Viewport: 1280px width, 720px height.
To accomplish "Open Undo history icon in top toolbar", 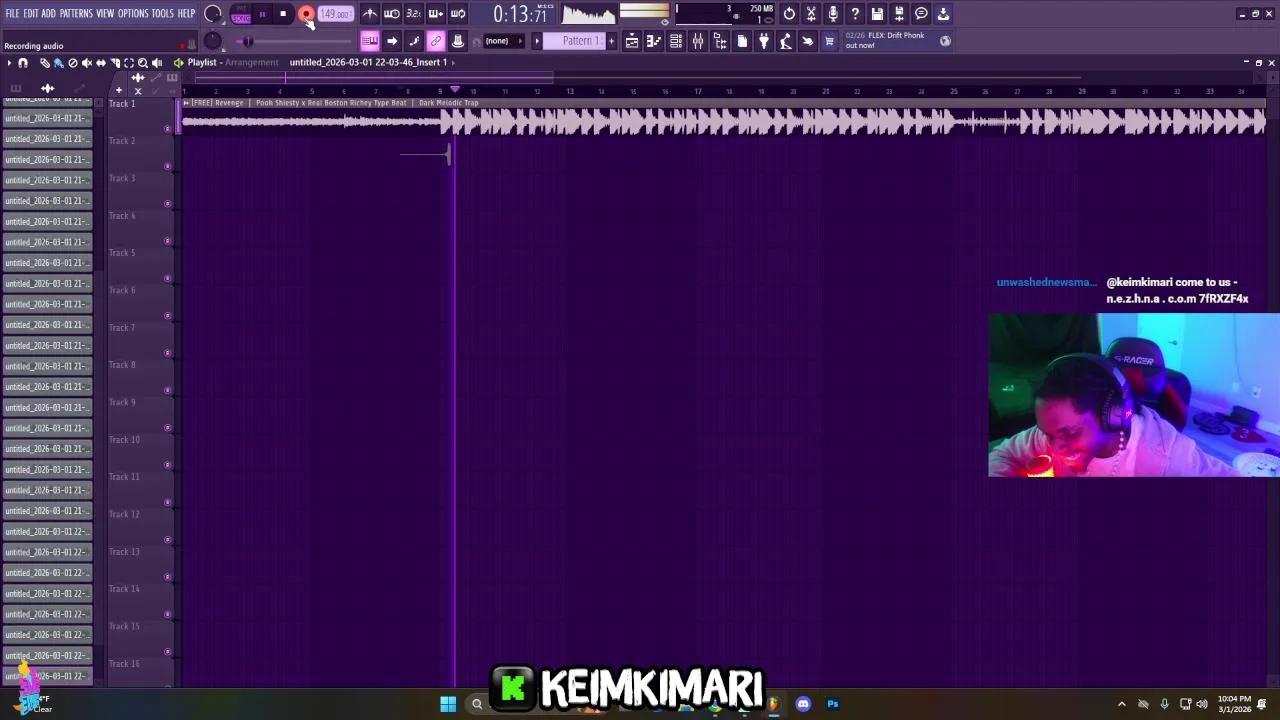I will tap(789, 14).
